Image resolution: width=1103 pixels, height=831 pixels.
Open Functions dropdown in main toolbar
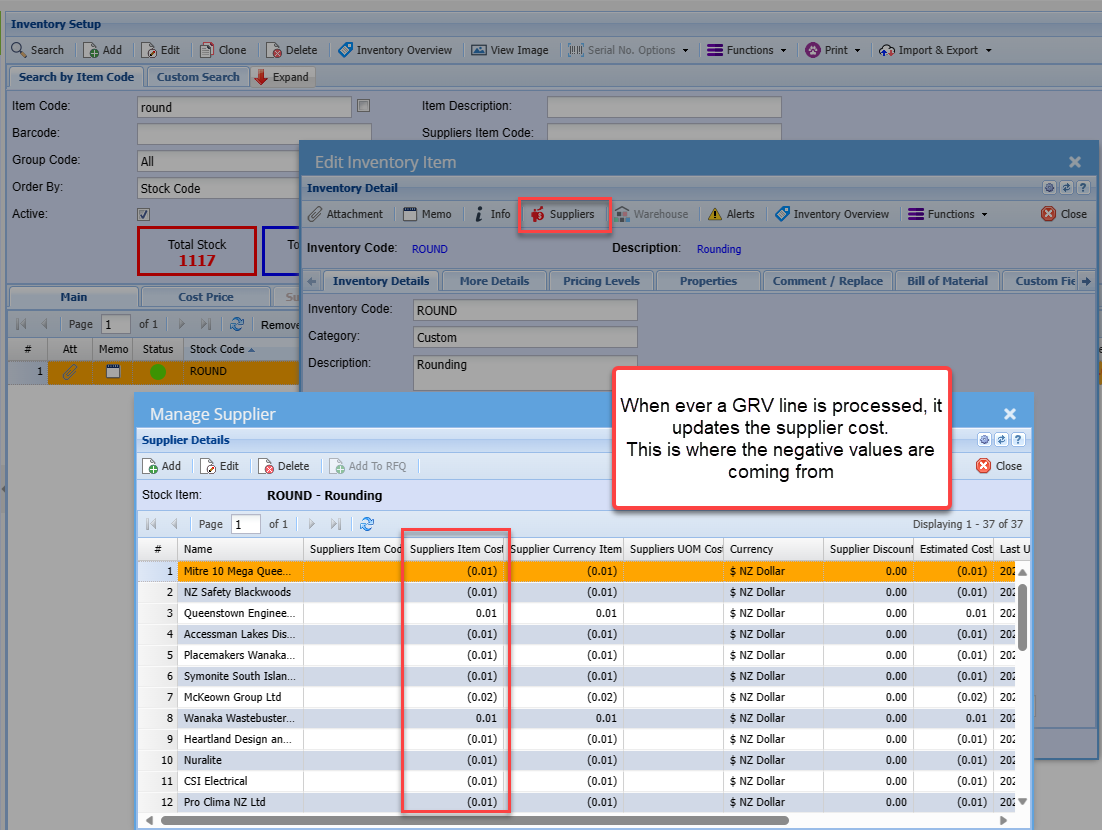[x=747, y=50]
